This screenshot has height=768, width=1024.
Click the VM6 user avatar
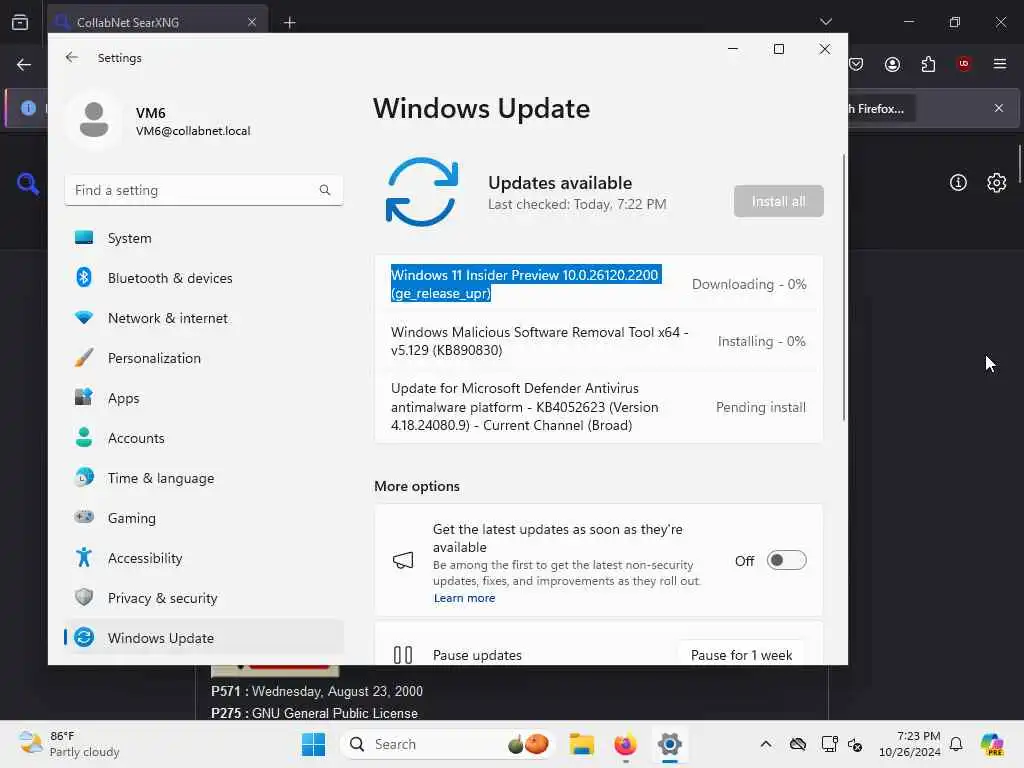[x=94, y=120]
